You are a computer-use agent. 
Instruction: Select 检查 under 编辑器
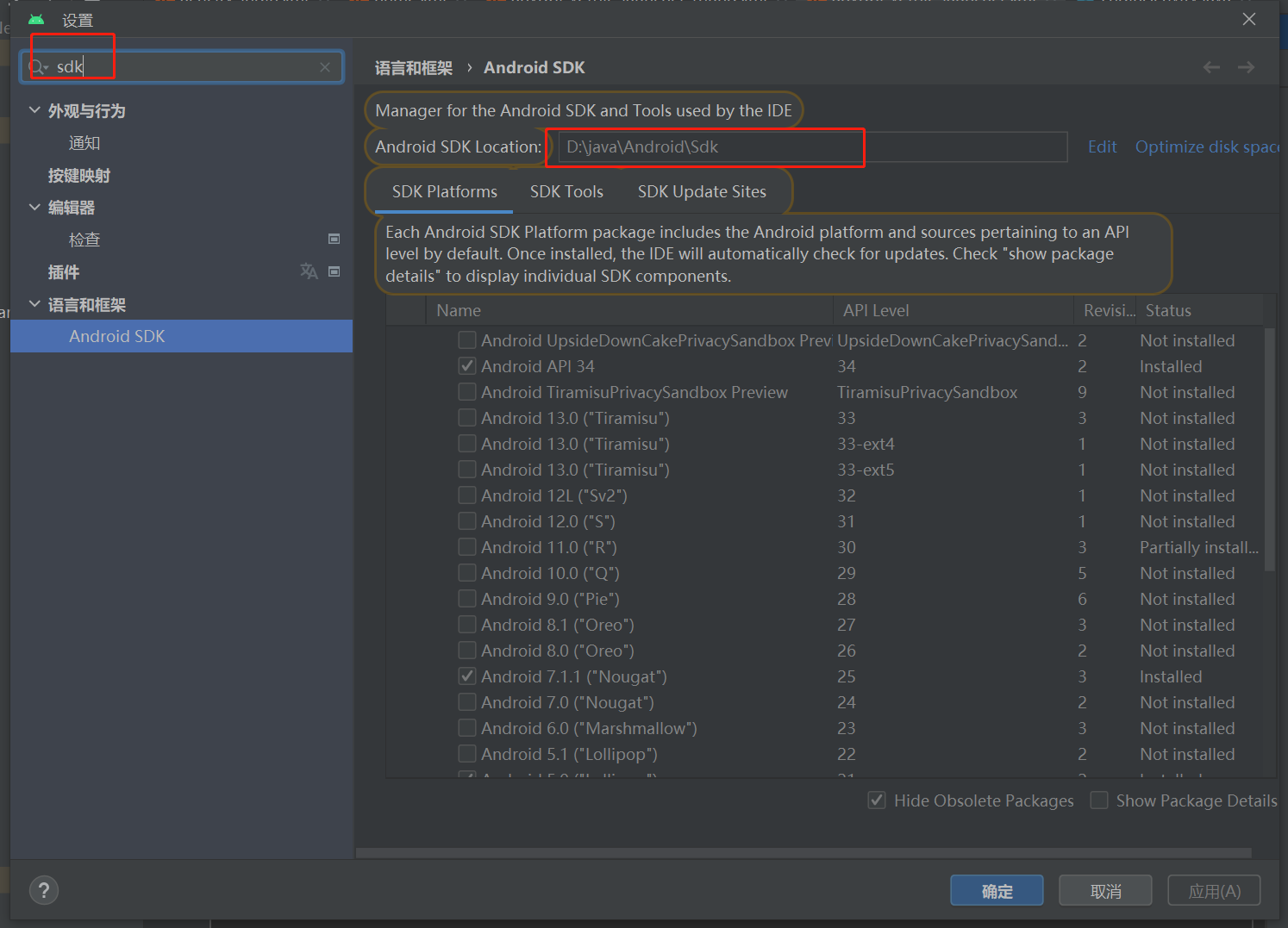84,240
